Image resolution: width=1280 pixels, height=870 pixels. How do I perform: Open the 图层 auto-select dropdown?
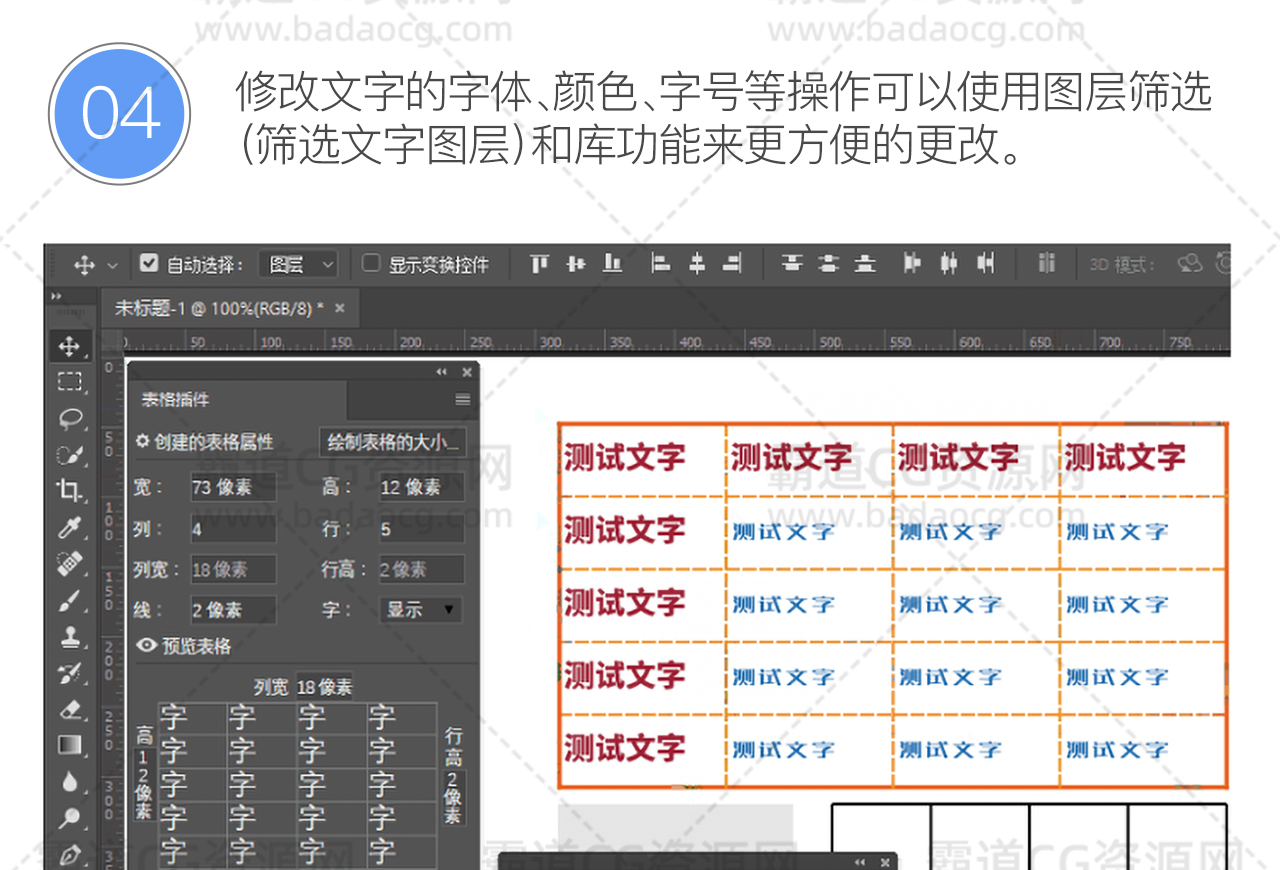tap(298, 264)
